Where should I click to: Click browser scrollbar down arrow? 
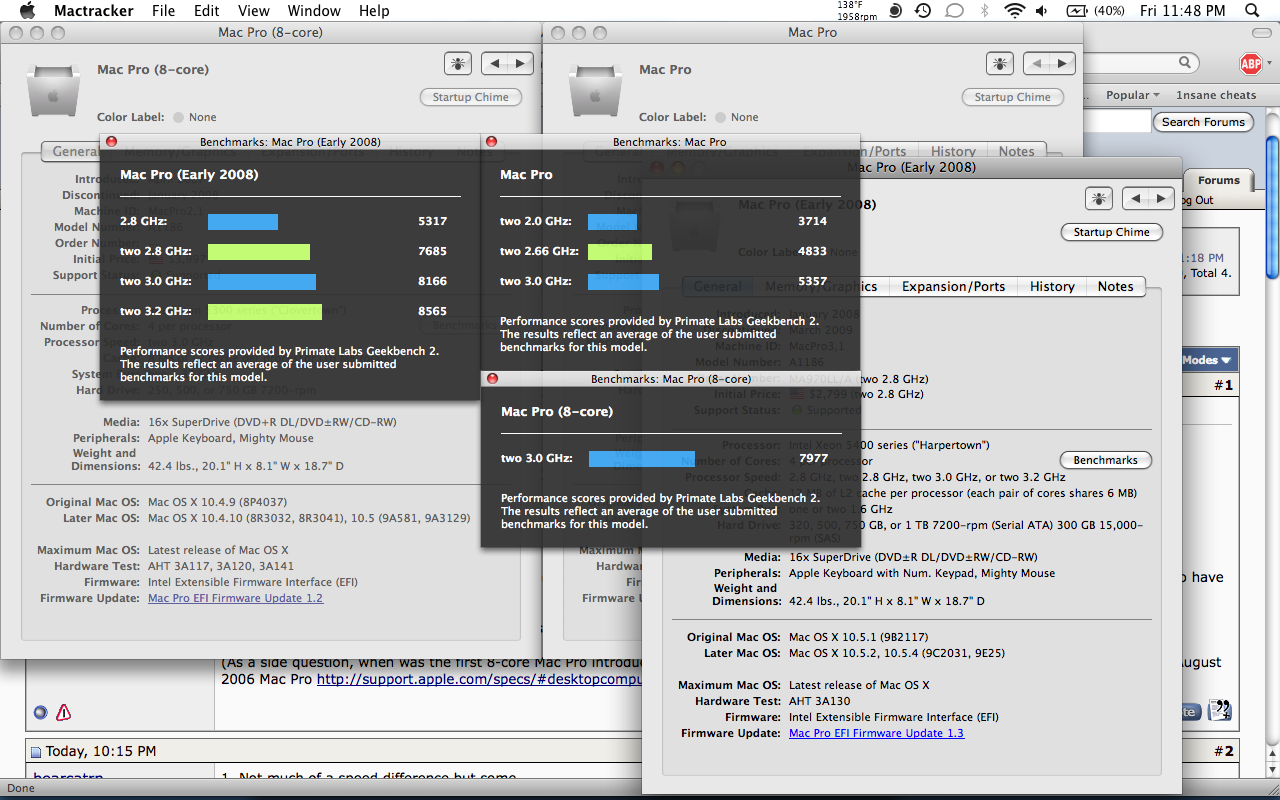[x=1272, y=772]
